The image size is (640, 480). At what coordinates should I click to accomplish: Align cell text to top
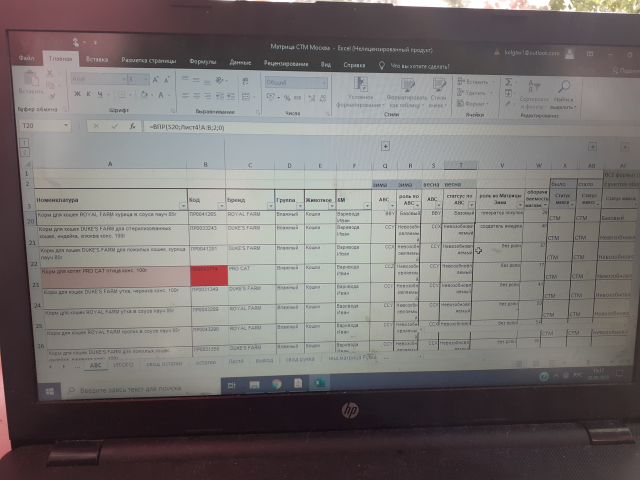click(x=185, y=79)
